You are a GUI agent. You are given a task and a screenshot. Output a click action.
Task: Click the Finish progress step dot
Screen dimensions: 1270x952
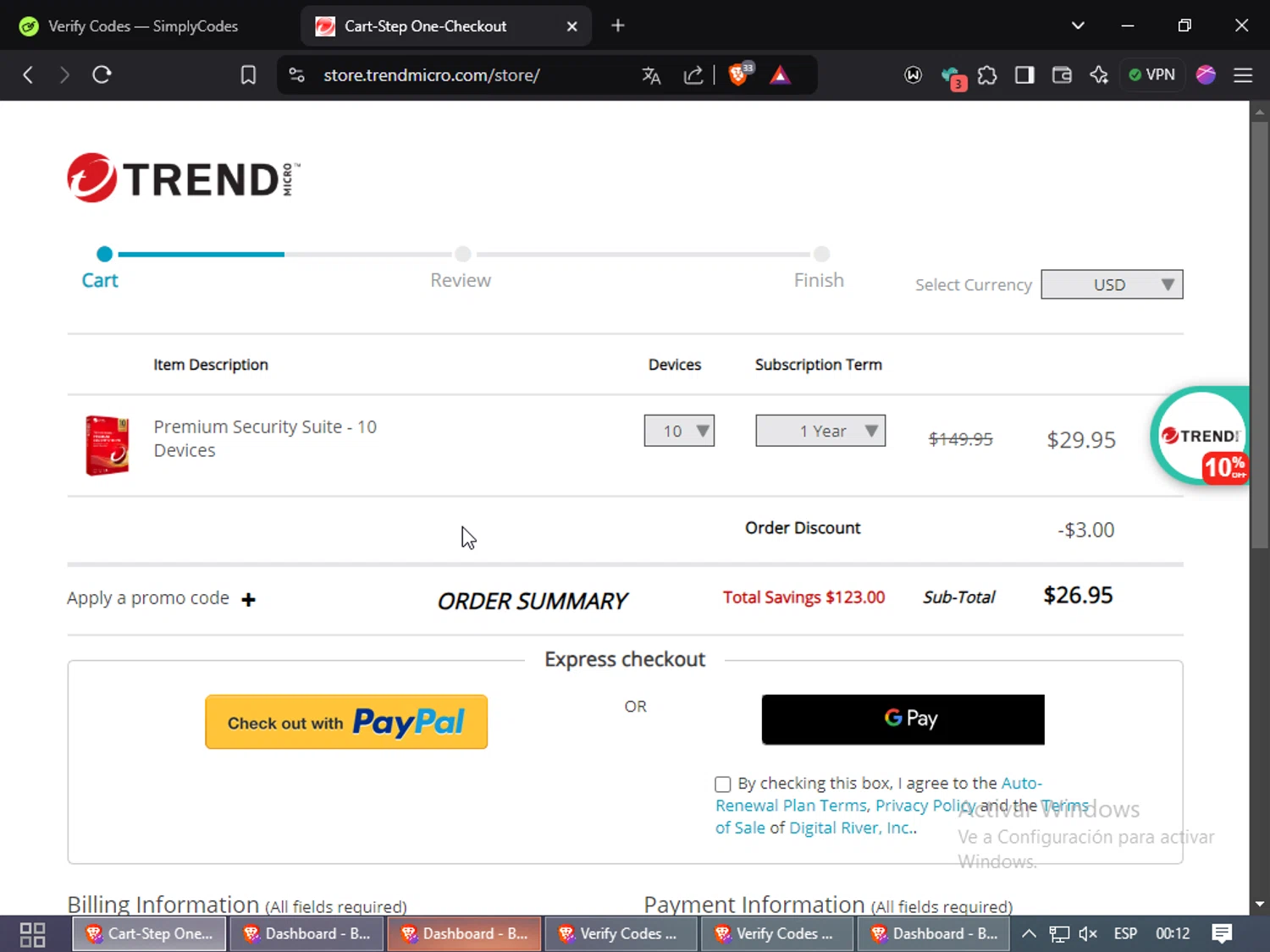click(x=821, y=254)
